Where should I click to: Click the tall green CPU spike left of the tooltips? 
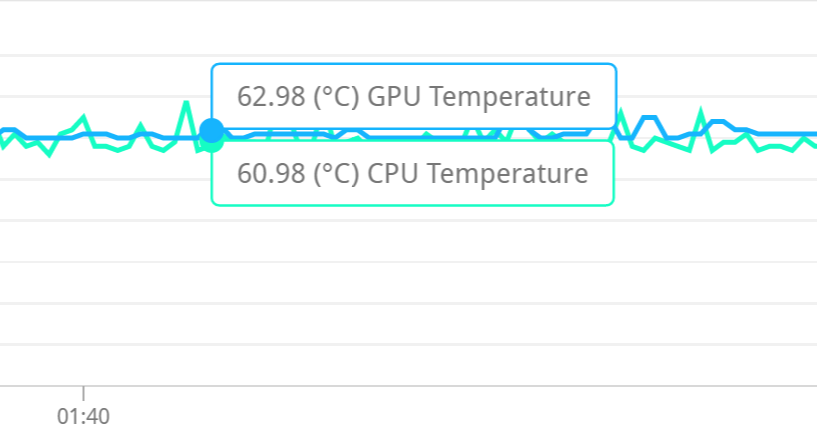pos(185,102)
